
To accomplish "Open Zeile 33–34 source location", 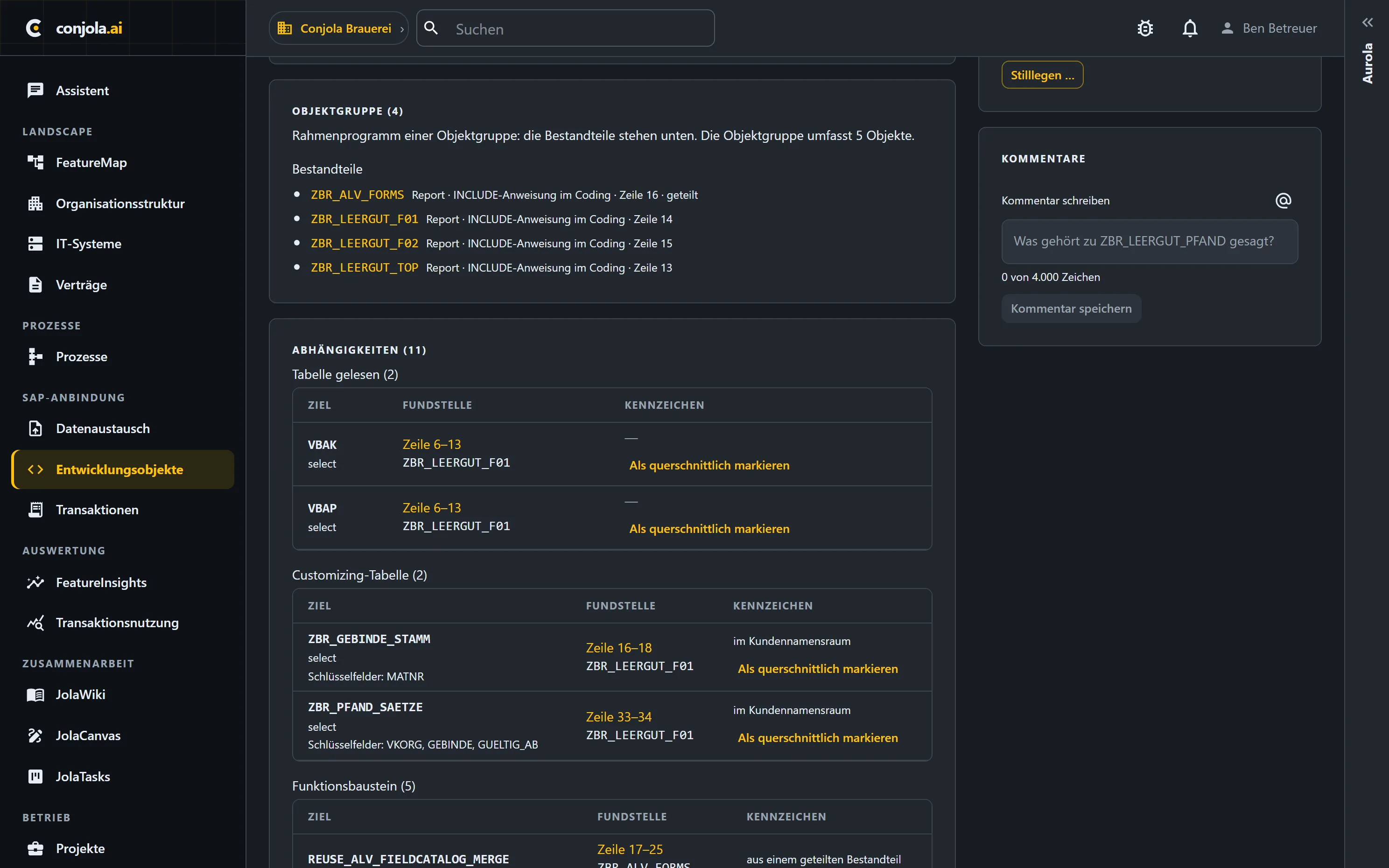I will click(619, 716).
